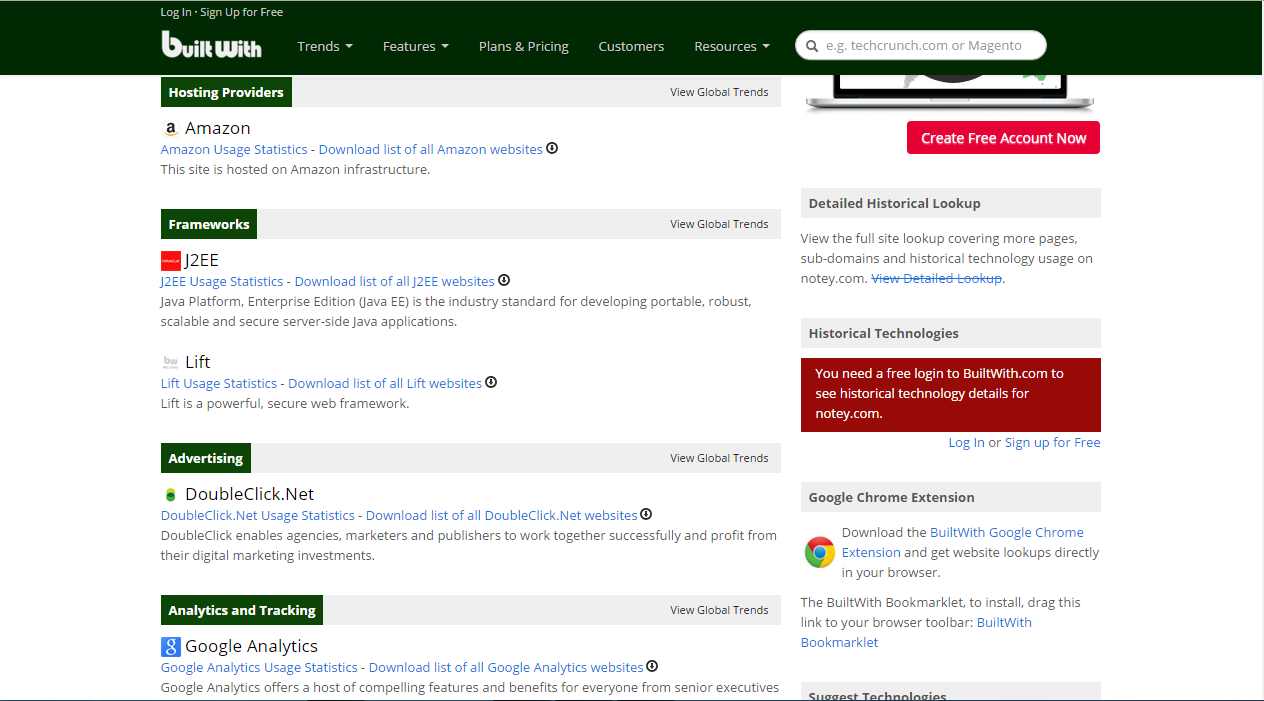Click the BuiltWith logo
This screenshot has height=701, width=1264.
[x=211, y=45]
